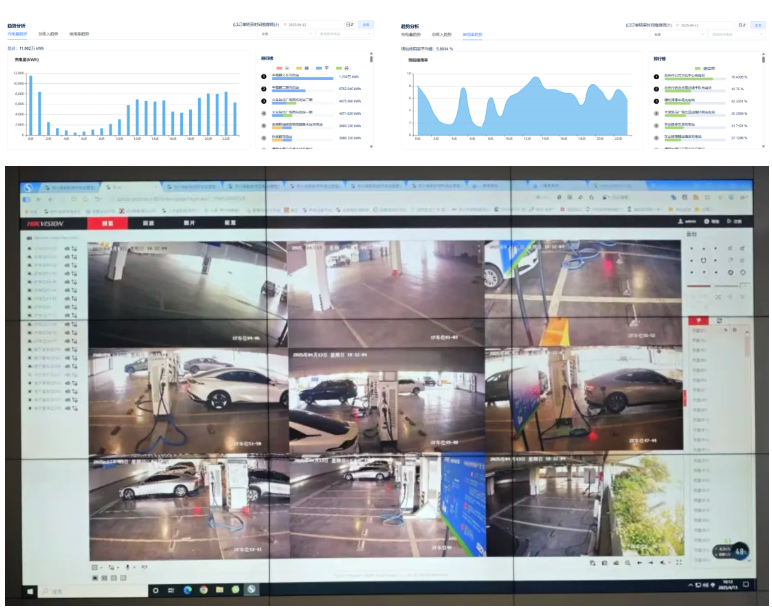The height and width of the screenshot is (609, 772).
Task: Open the station selector dropdown in left panel
Action: coord(344,34)
